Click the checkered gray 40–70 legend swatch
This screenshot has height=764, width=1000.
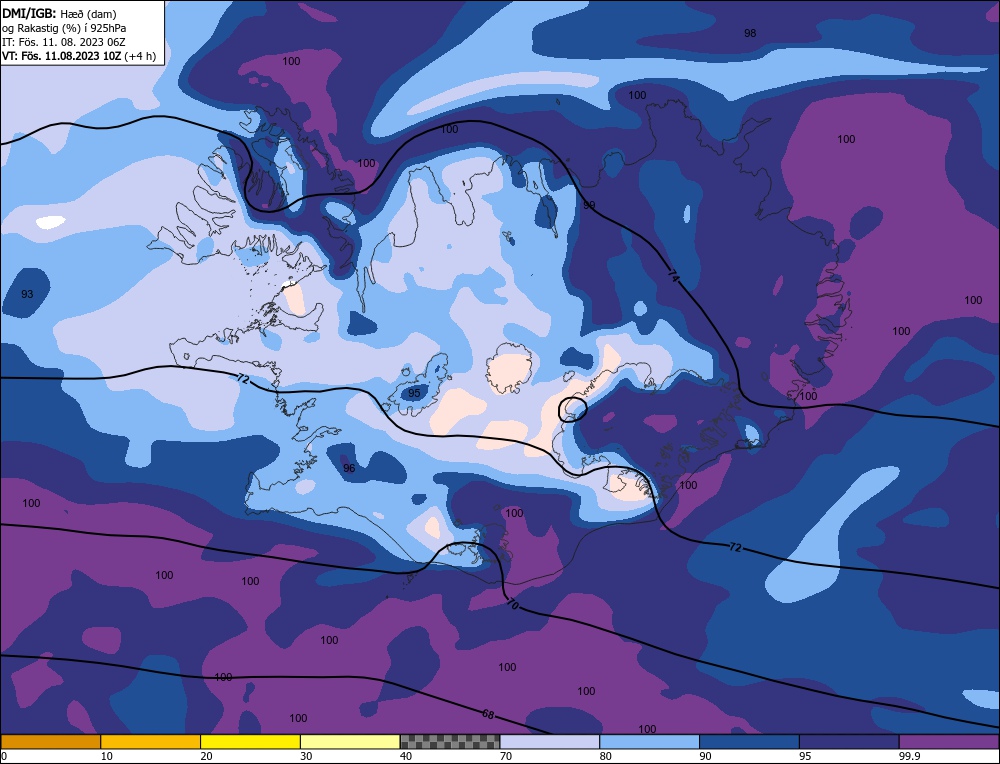tap(450, 742)
